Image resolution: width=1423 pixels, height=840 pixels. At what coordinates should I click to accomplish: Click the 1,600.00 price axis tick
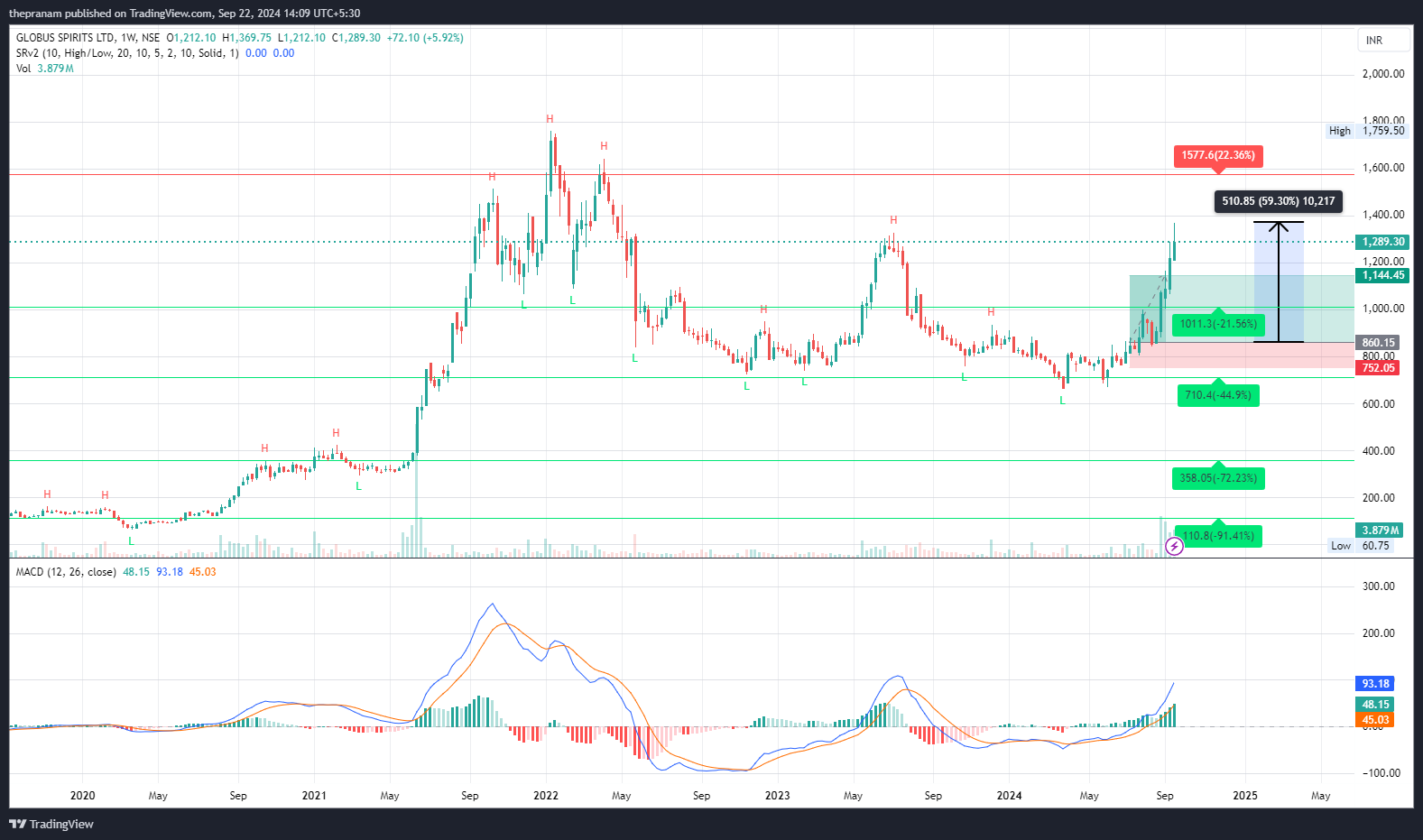pyautogui.click(x=1383, y=168)
